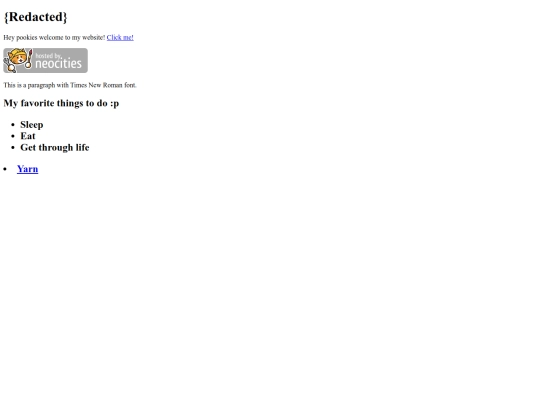This screenshot has width=540, height=405.
Task: Click the "Hey pookies welcome" sentence
Action: 54,37
